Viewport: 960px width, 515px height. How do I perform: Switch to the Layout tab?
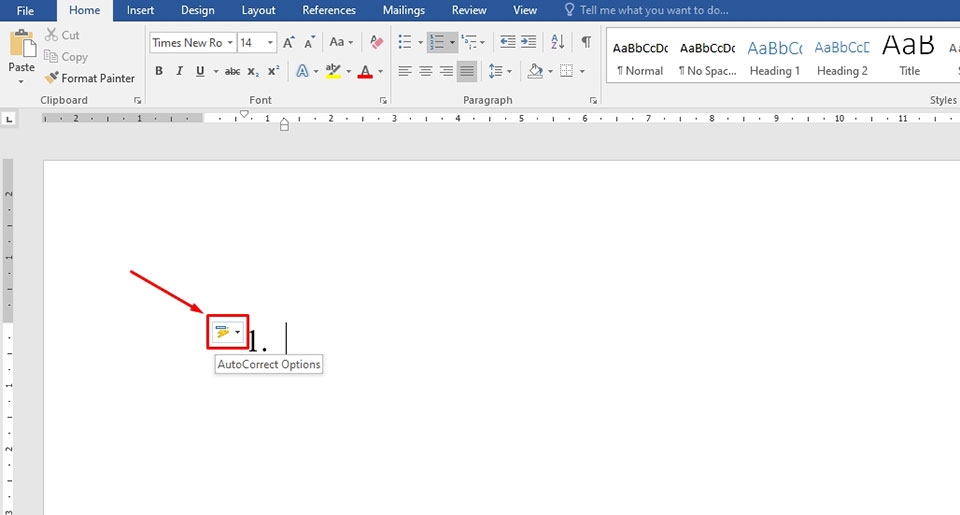(x=258, y=10)
